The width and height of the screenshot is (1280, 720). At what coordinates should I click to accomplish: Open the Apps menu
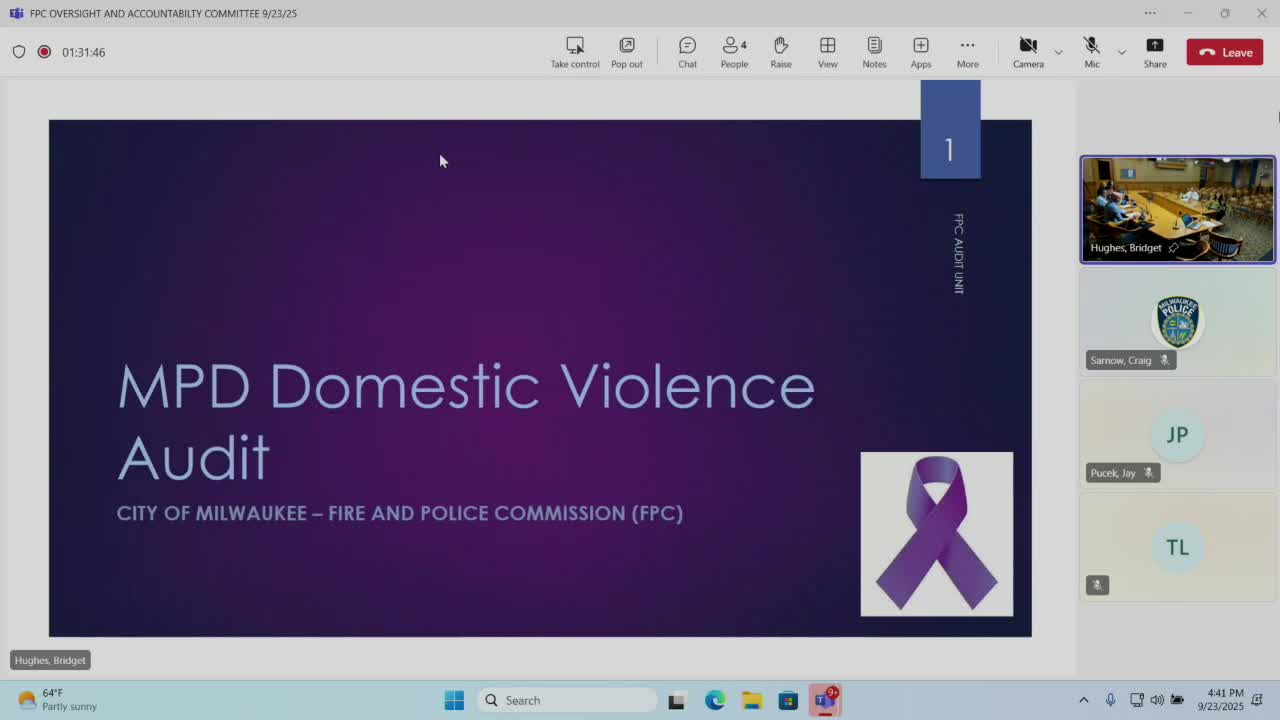[x=920, y=52]
